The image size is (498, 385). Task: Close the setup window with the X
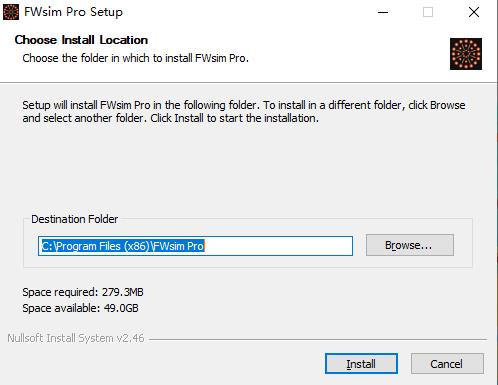(474, 12)
